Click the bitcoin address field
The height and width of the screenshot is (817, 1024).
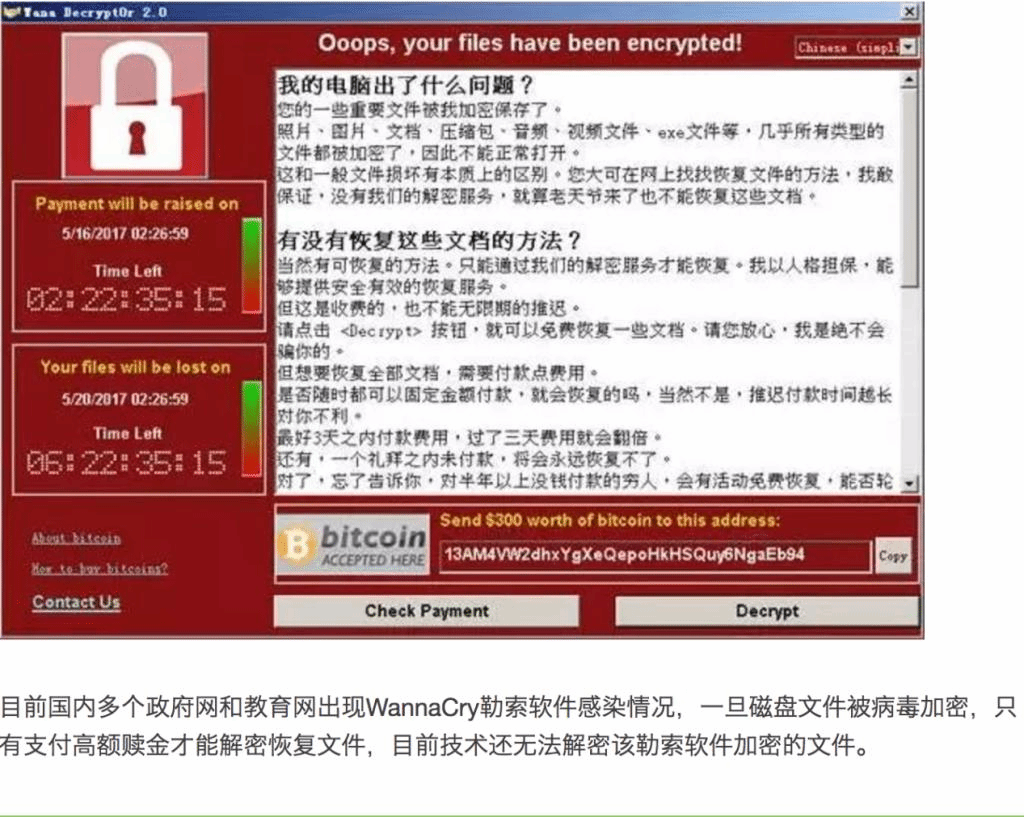click(x=655, y=556)
